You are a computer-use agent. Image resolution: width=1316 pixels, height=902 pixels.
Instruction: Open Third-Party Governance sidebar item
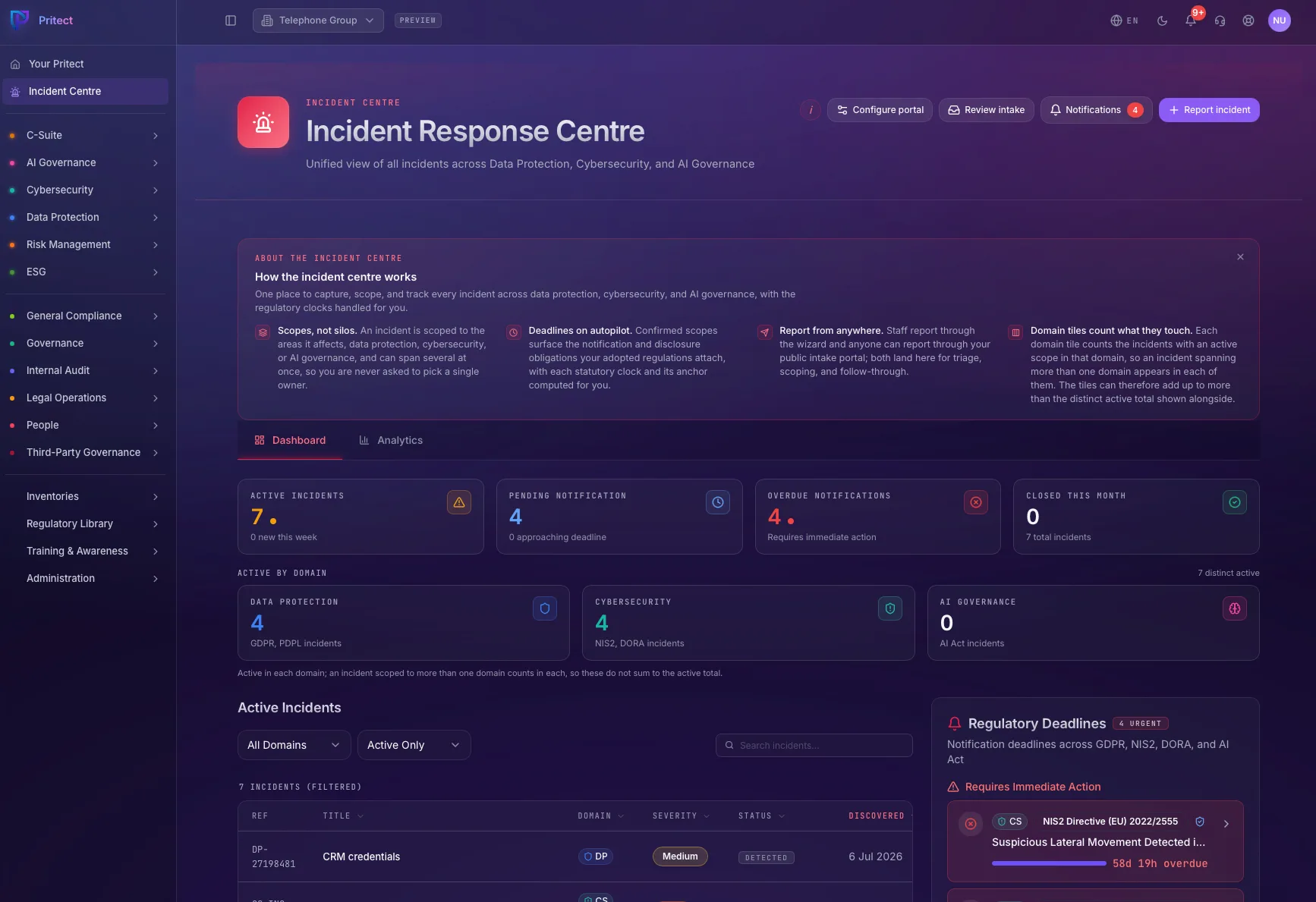coord(85,452)
